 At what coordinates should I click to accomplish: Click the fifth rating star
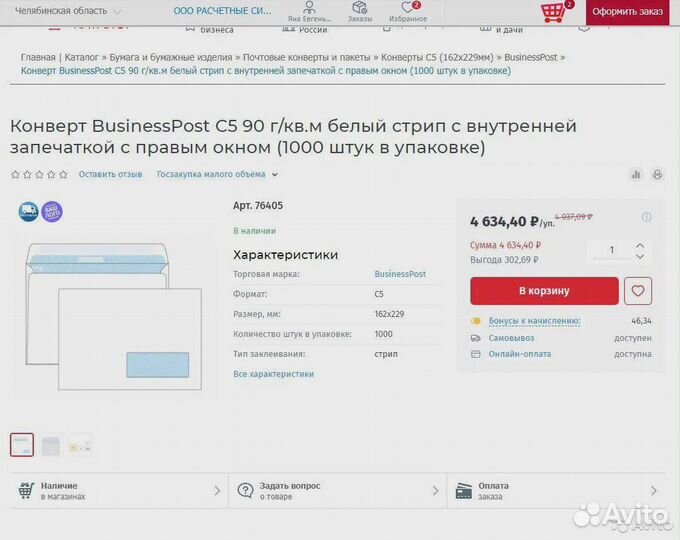pyautogui.click(x=63, y=174)
